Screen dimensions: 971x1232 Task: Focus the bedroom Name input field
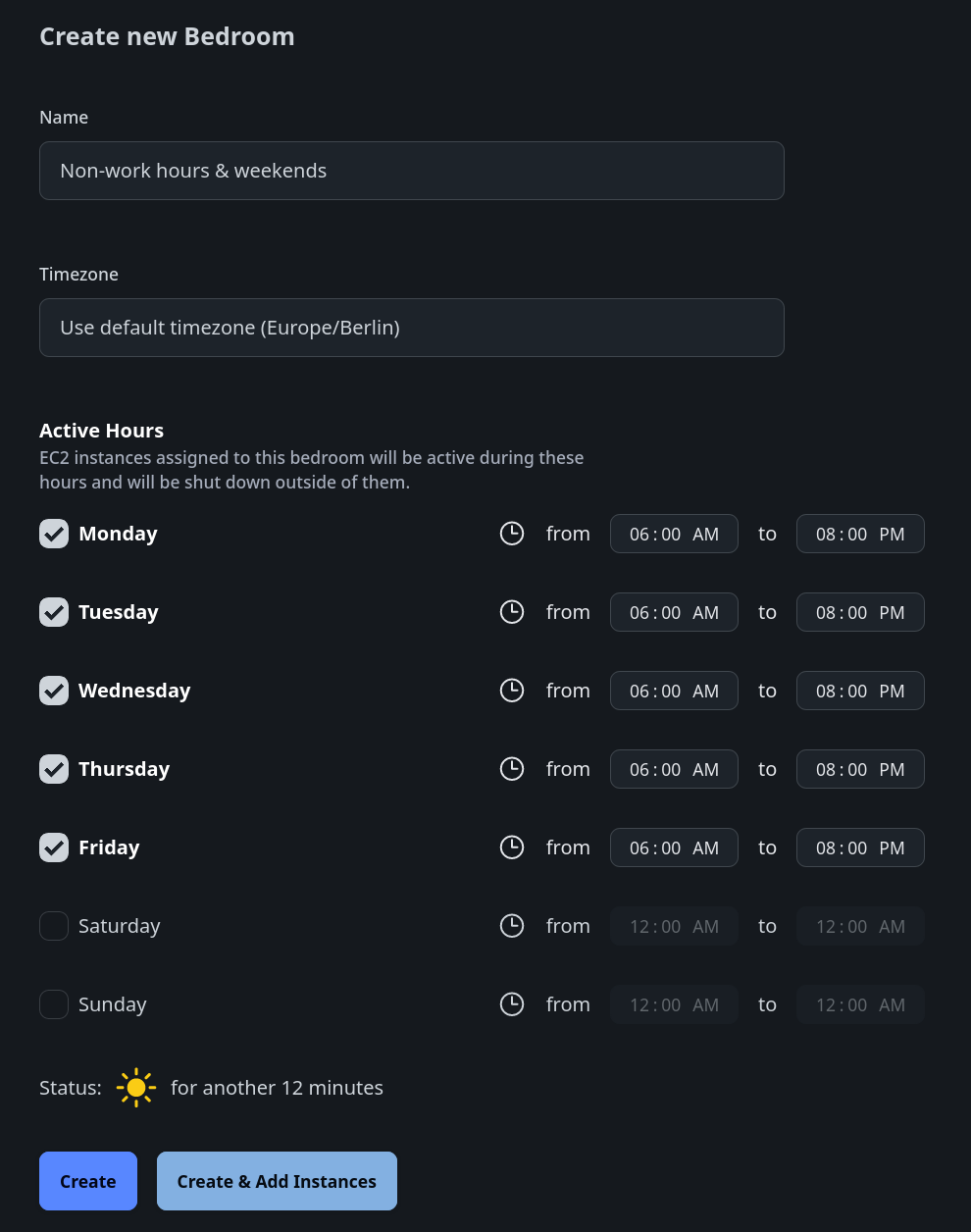coord(412,171)
